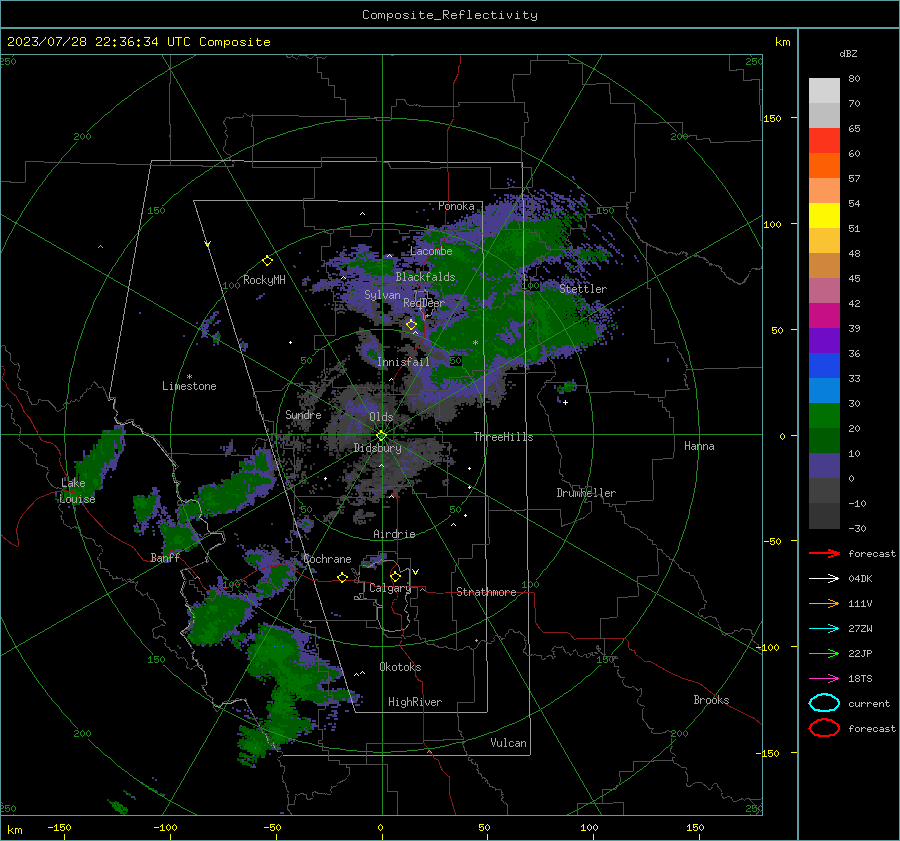This screenshot has height=841, width=900.
Task: Click the red forecast ellipse icon
Action: pos(824,728)
